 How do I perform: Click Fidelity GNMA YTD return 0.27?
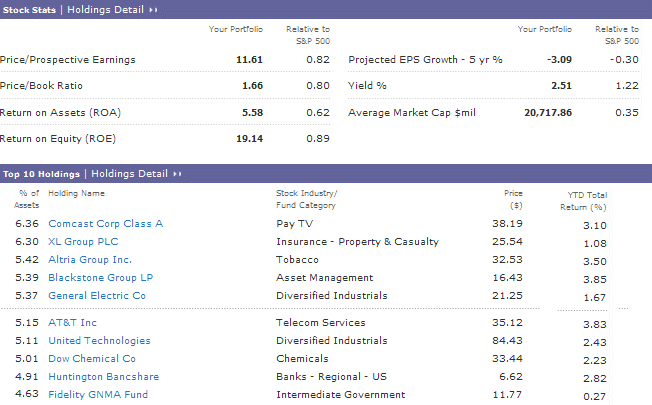(x=595, y=397)
